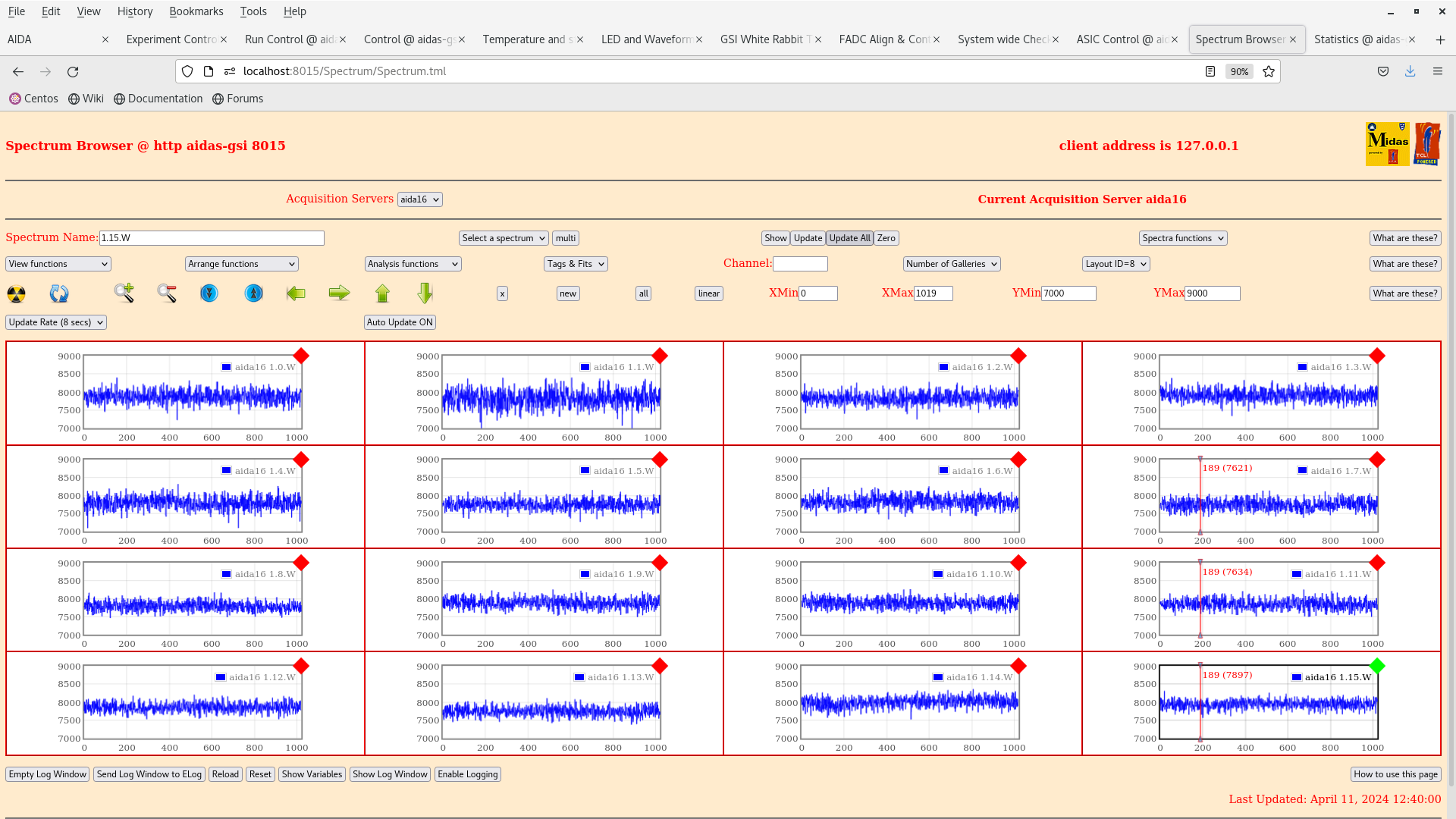The image size is (1456, 819).
Task: Click the zoom in magnifier icon
Action: (124, 293)
